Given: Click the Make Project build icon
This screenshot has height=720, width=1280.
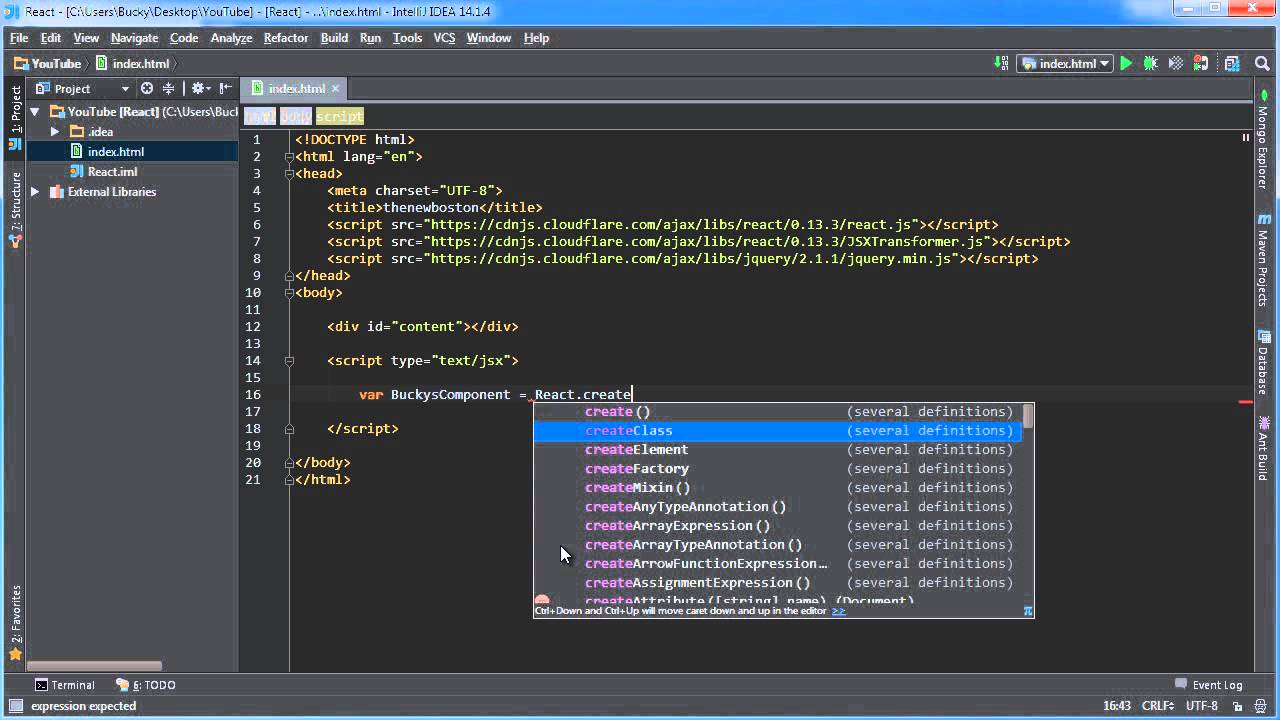Looking at the screenshot, I should click(x=1001, y=64).
